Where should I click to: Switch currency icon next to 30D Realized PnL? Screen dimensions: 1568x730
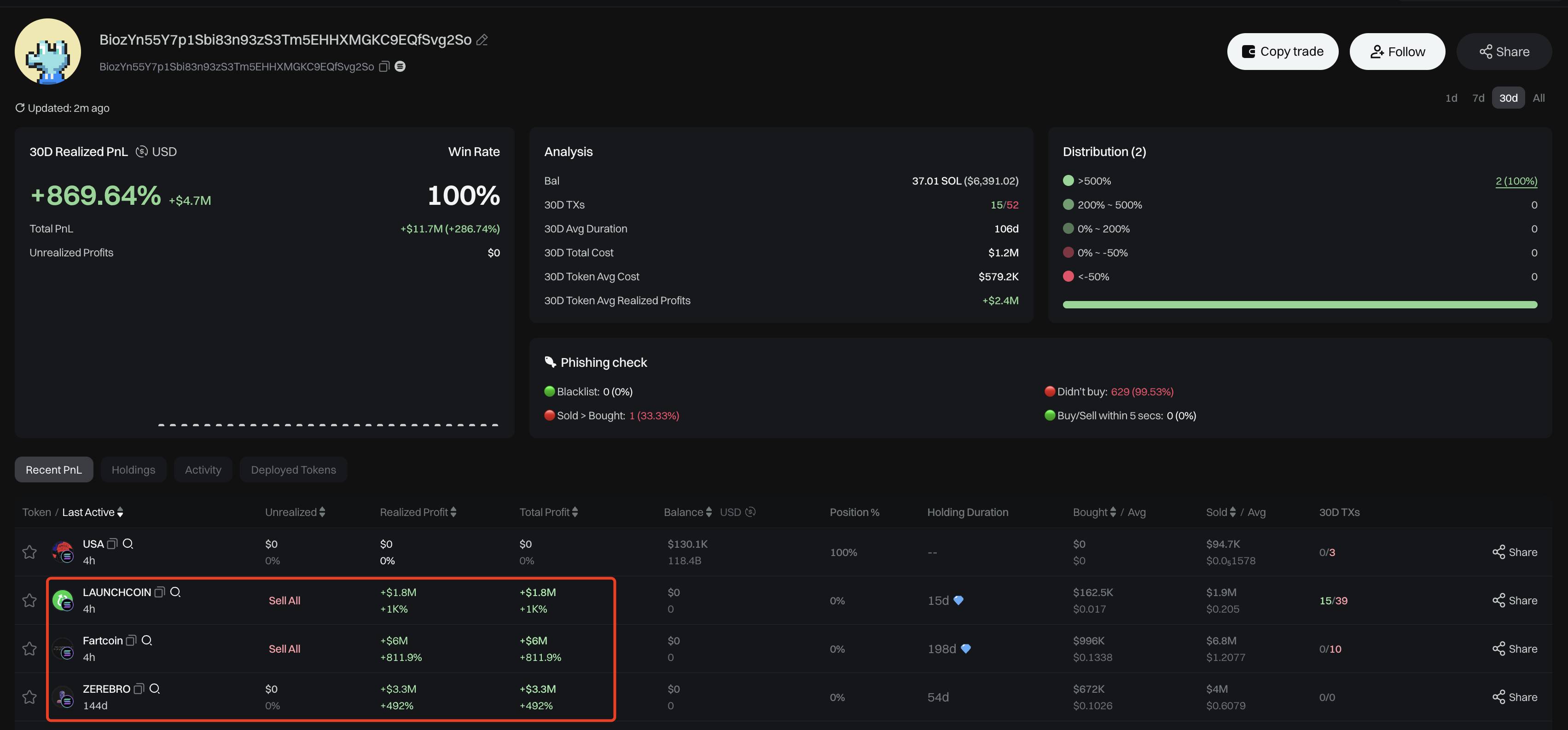(141, 151)
